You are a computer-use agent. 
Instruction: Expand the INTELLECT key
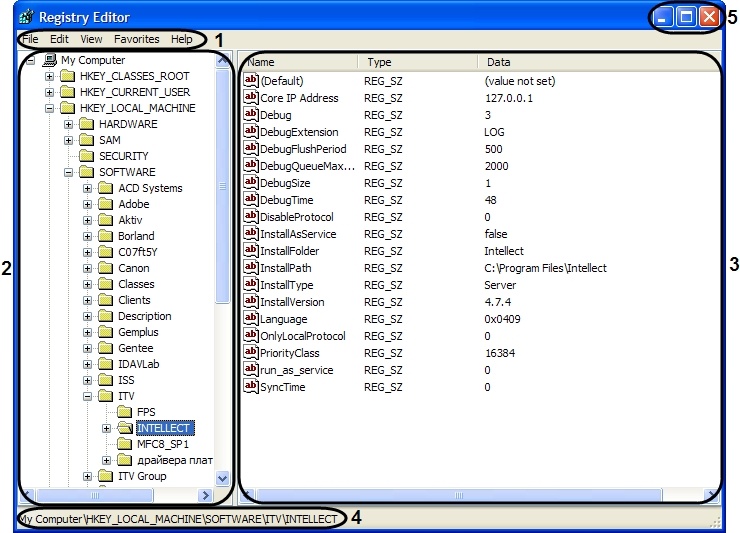click(107, 428)
